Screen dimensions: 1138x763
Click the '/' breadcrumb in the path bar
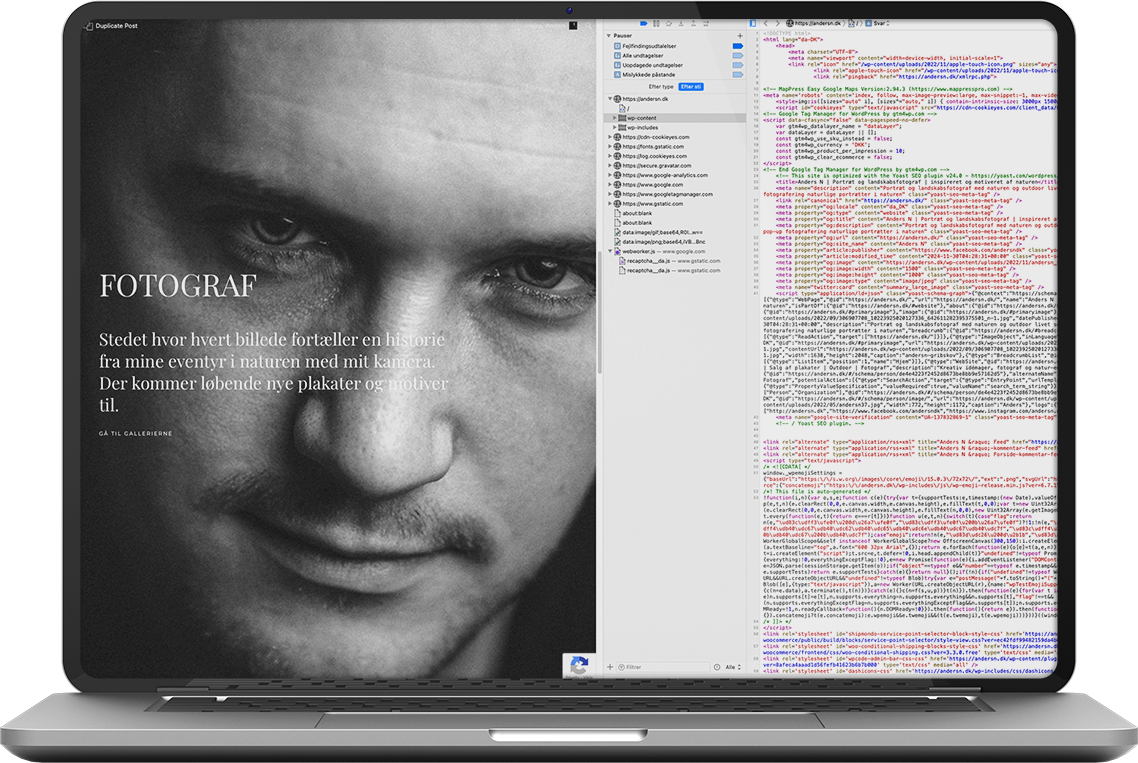tap(854, 23)
